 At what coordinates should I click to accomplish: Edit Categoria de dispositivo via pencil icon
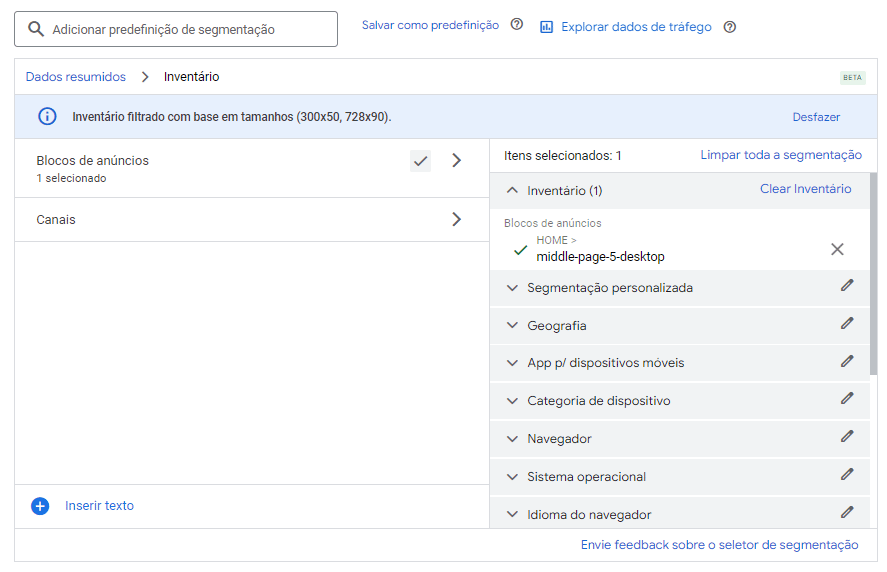click(x=847, y=398)
